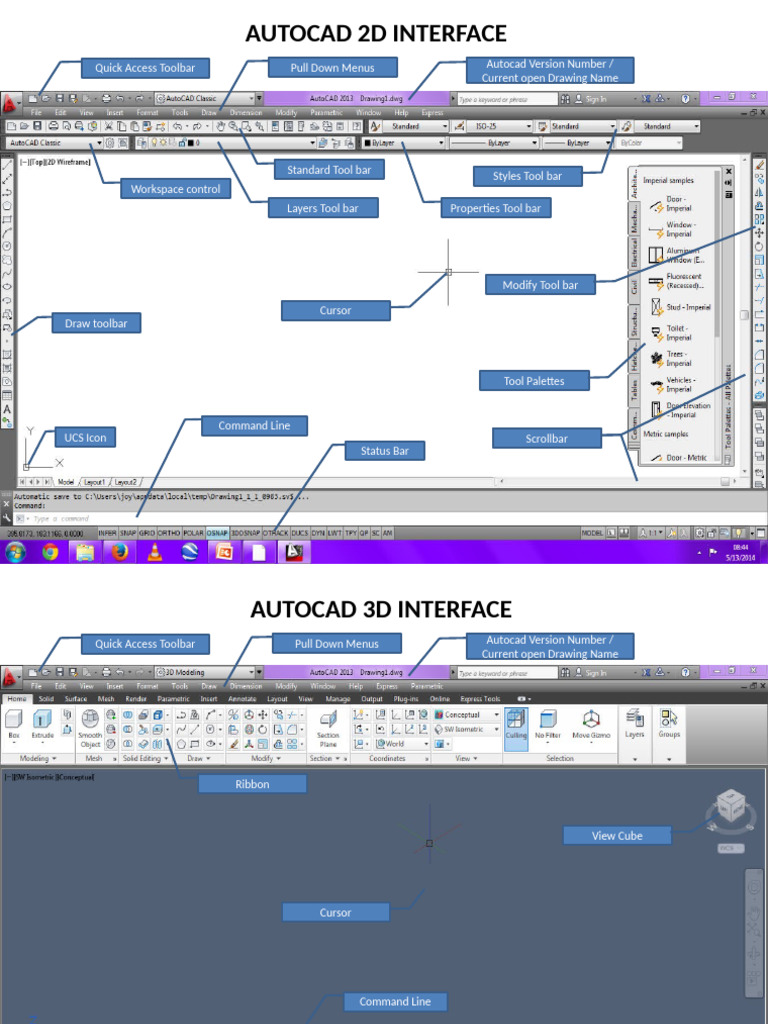Pick the Stud - Imperial tool from the palette
This screenshot has height=1024, width=768.
(679, 307)
